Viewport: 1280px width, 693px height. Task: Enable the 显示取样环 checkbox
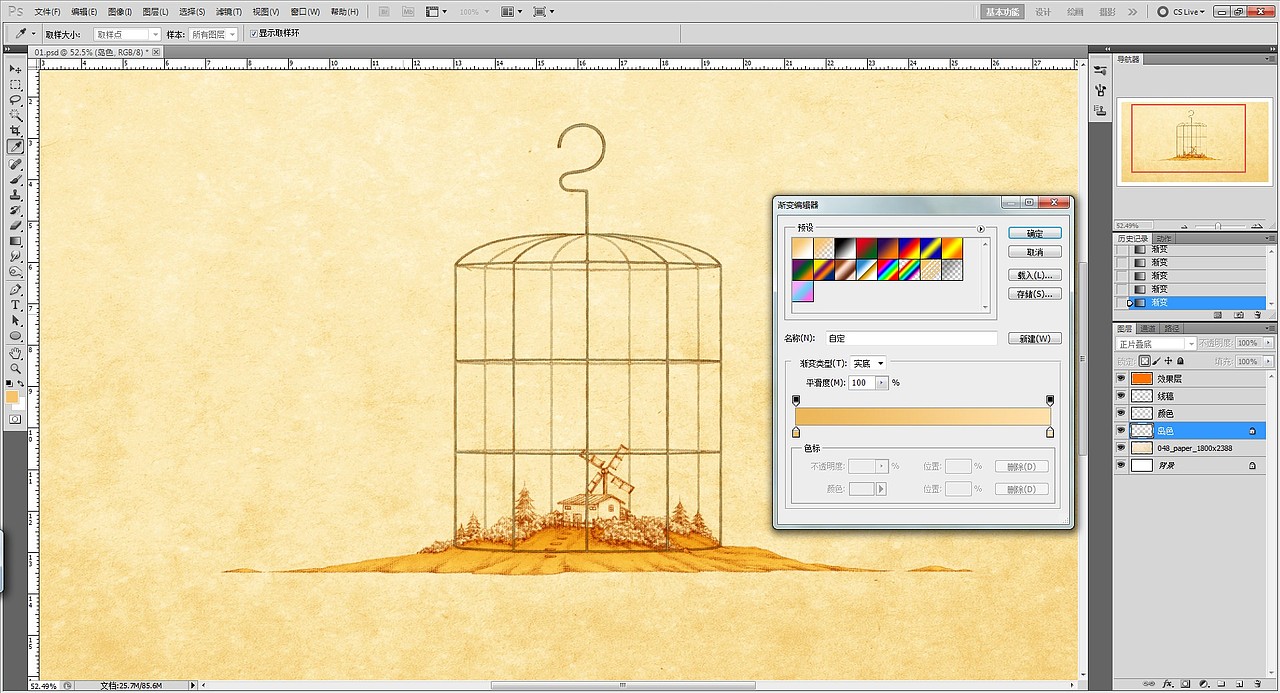click(254, 34)
